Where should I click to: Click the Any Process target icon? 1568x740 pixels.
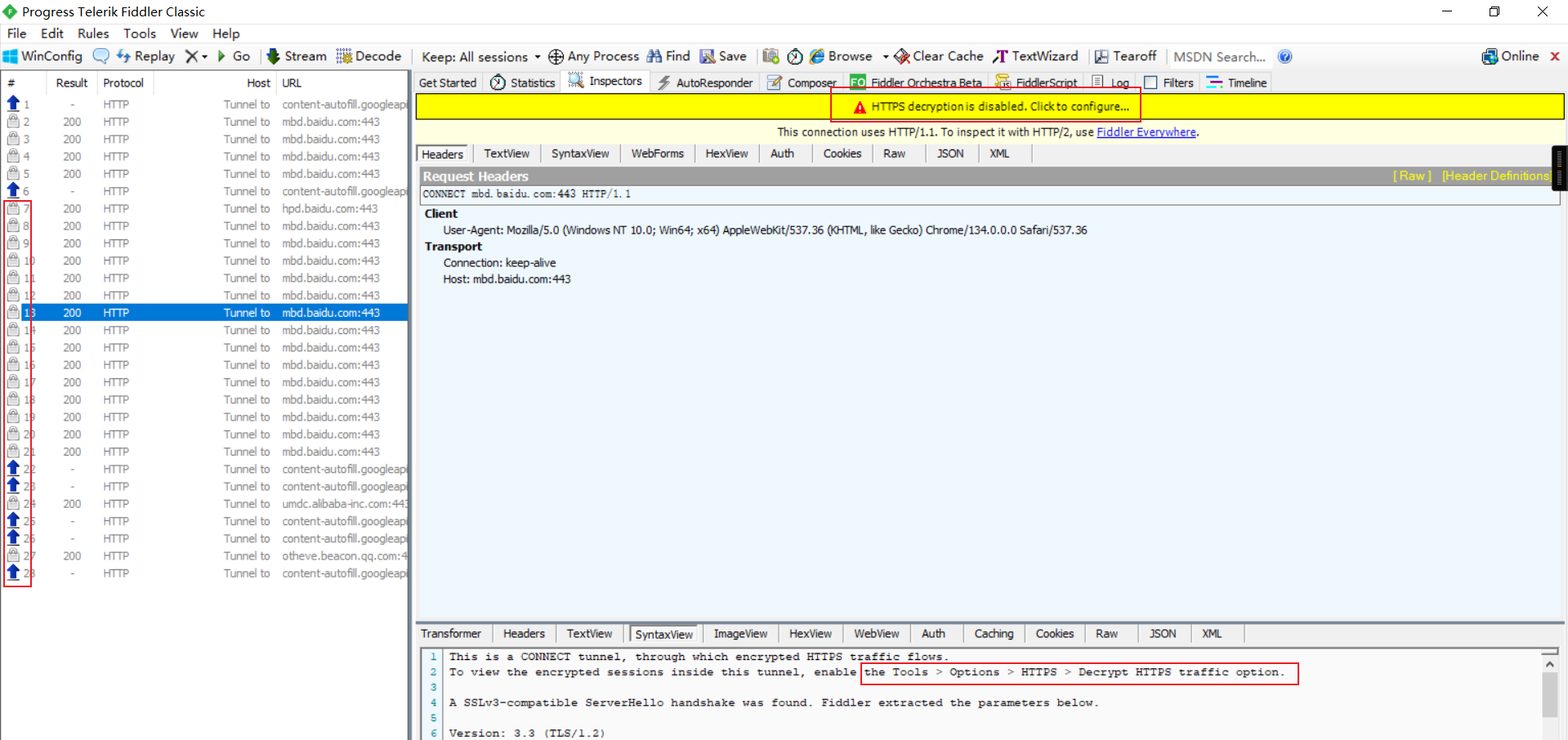pos(556,56)
